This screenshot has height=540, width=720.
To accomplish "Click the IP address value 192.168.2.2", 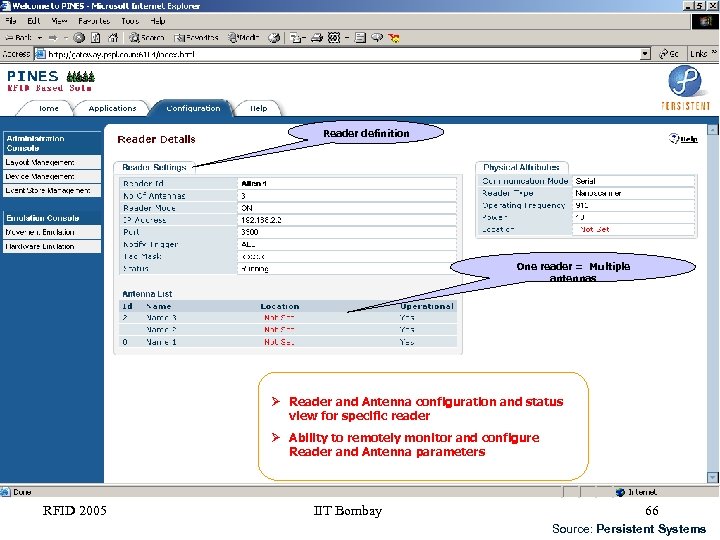I will [x=261, y=220].
